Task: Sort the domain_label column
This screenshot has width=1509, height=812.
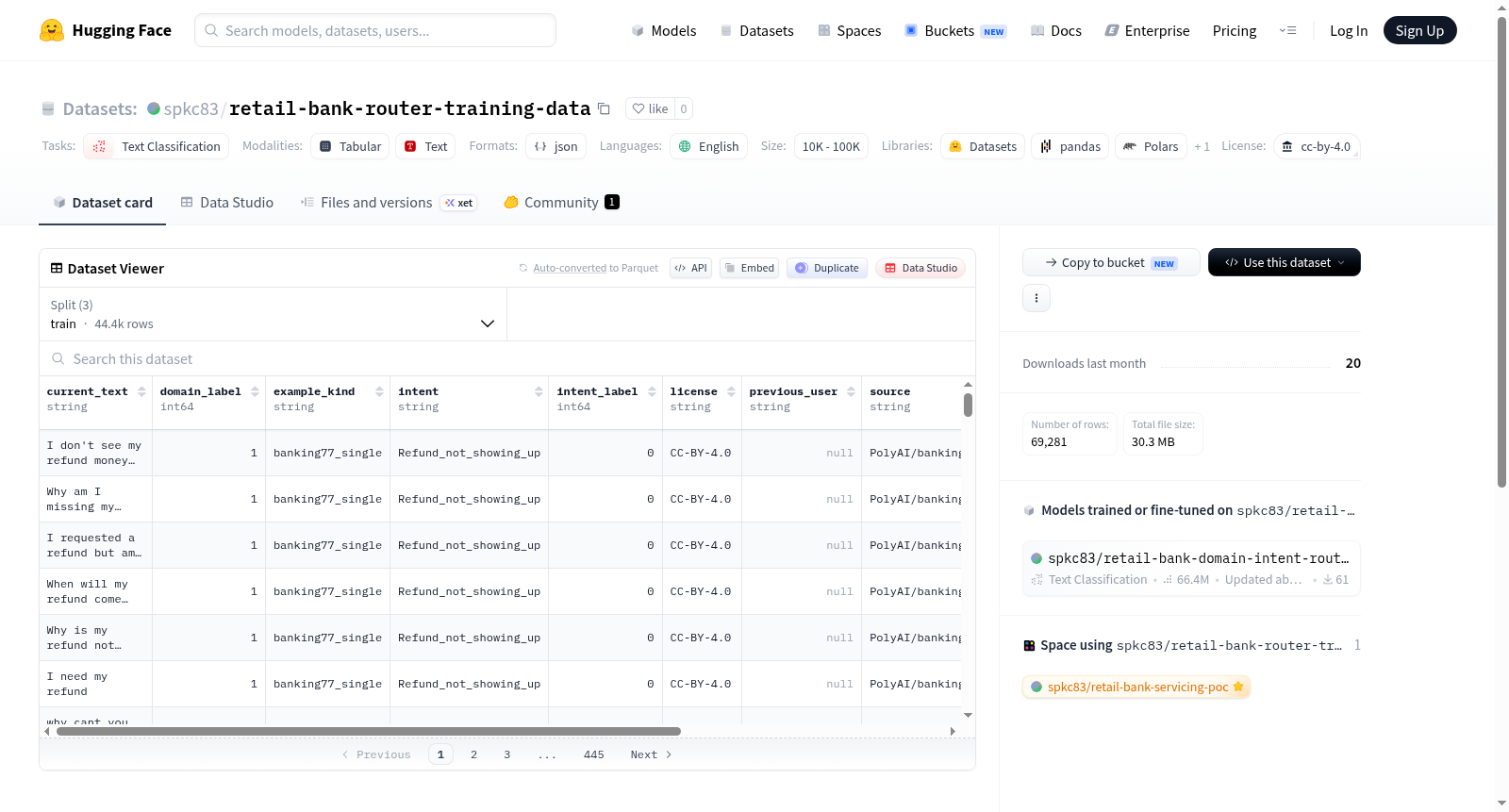Action: click(255, 391)
